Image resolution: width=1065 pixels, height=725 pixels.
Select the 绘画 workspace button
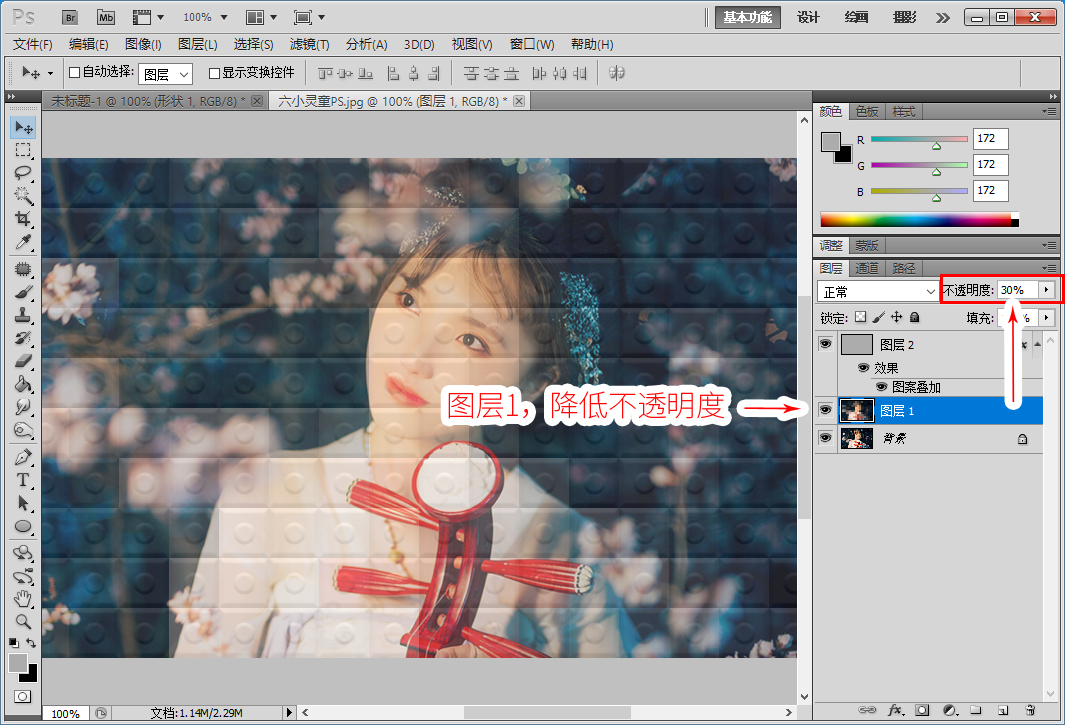point(856,17)
